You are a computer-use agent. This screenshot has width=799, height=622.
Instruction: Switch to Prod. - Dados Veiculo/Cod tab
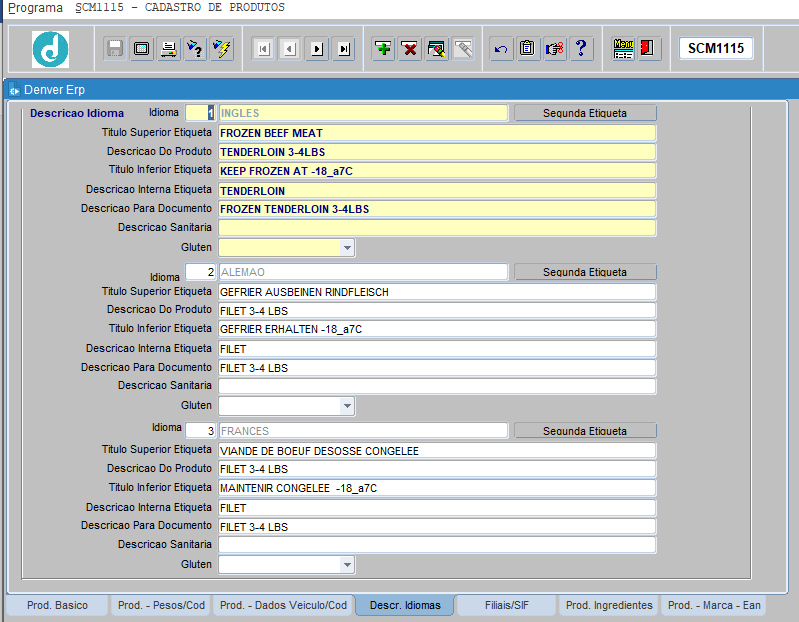tap(283, 605)
